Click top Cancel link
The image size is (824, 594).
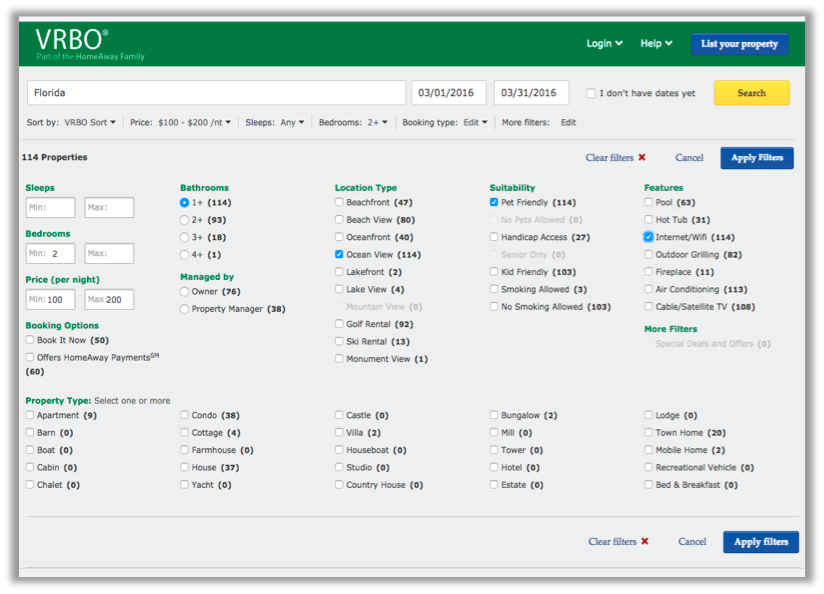pos(689,157)
